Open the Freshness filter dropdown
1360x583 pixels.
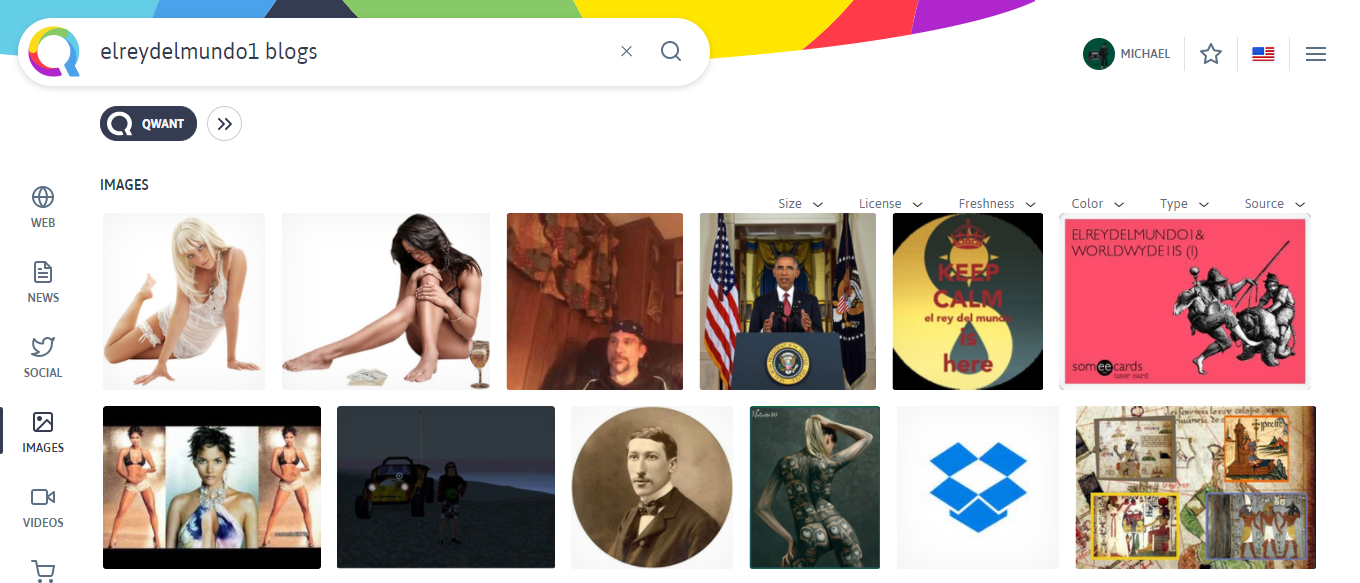[997, 204]
